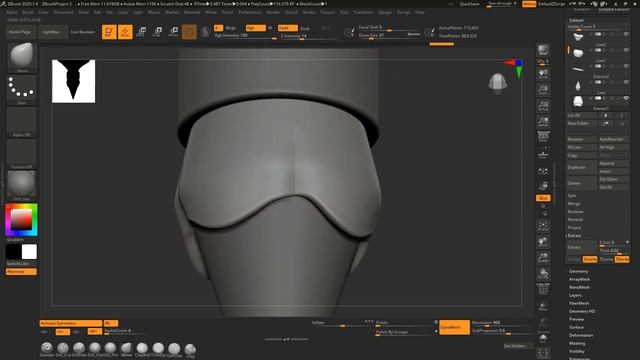Expand the Geometry subpalette
This screenshot has height=360, width=640.
pyautogui.click(x=578, y=271)
